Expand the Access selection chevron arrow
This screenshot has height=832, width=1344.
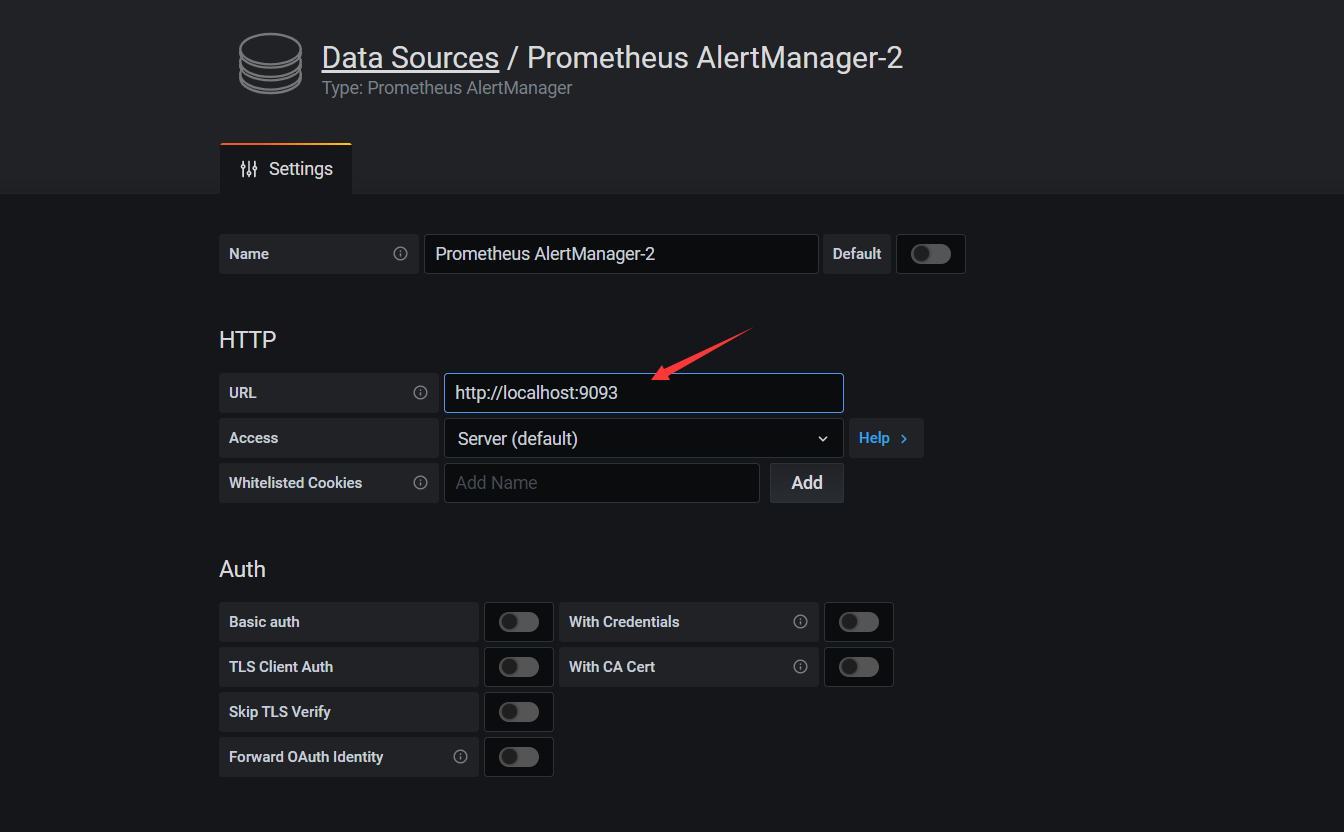click(x=823, y=438)
